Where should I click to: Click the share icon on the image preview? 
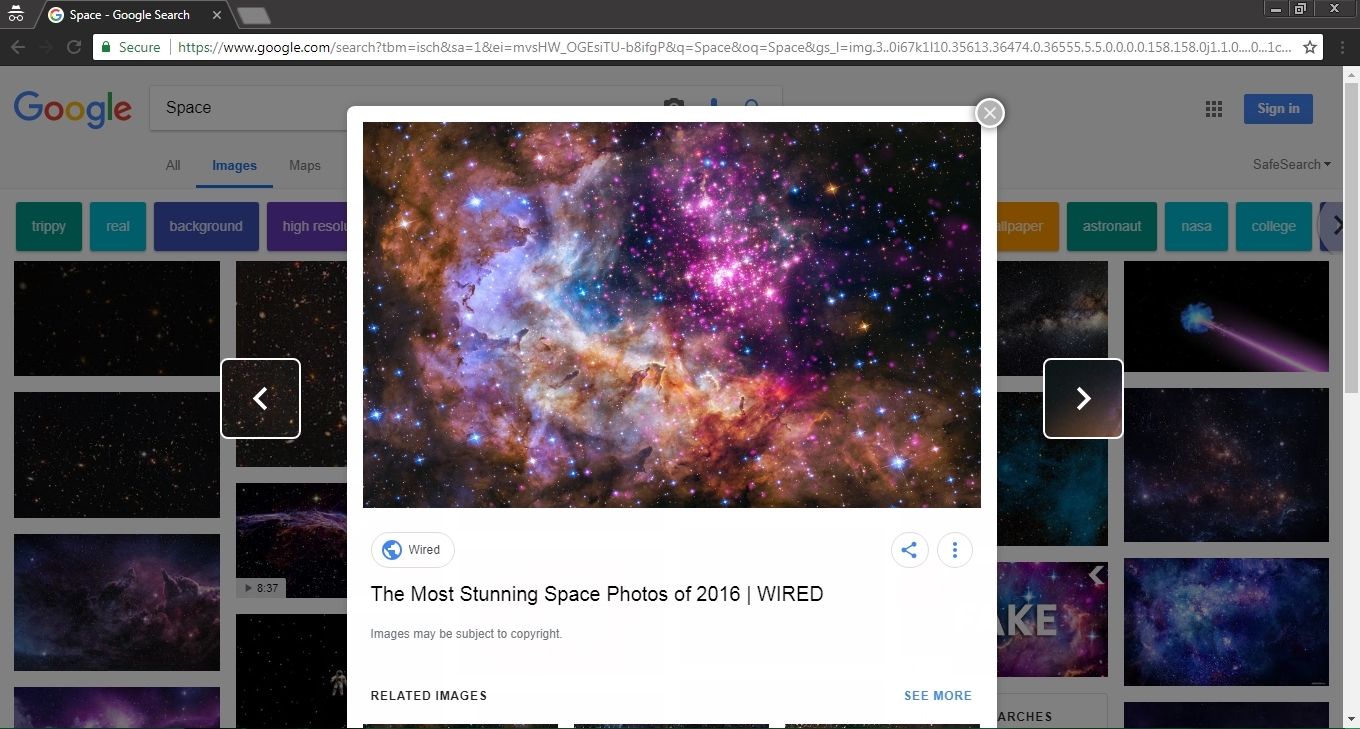(x=909, y=549)
